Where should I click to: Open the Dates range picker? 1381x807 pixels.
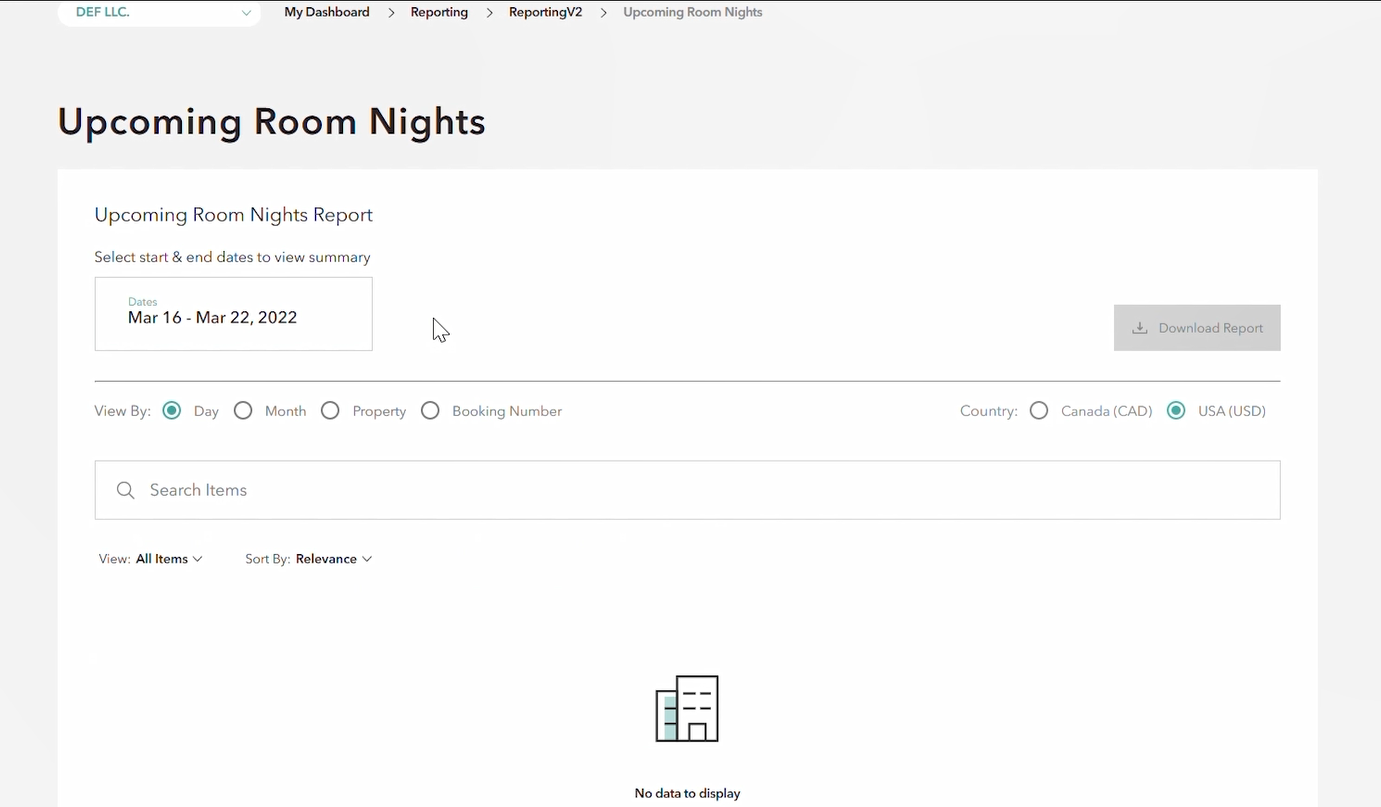[x=234, y=314]
